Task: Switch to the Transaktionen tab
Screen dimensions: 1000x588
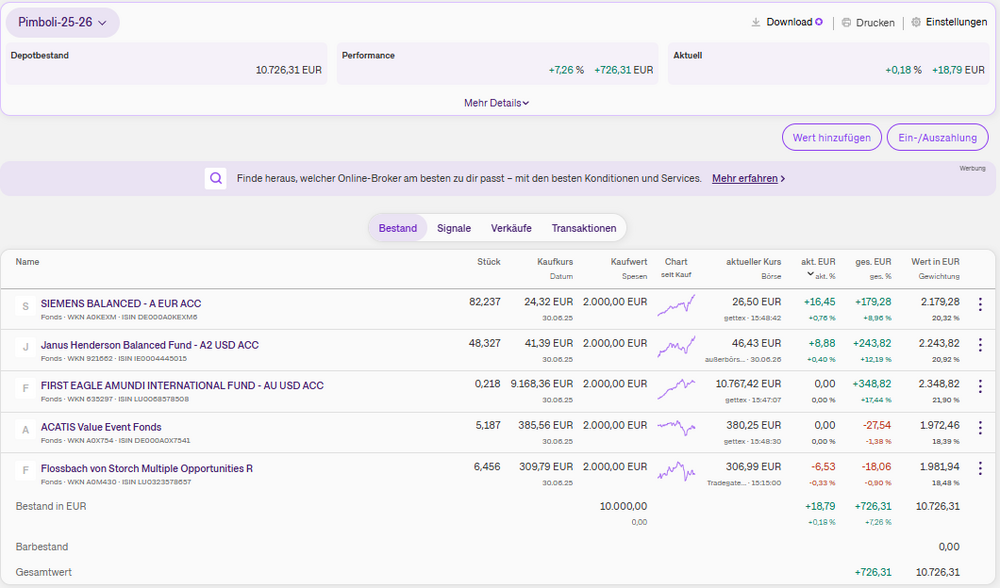Action: (584, 228)
